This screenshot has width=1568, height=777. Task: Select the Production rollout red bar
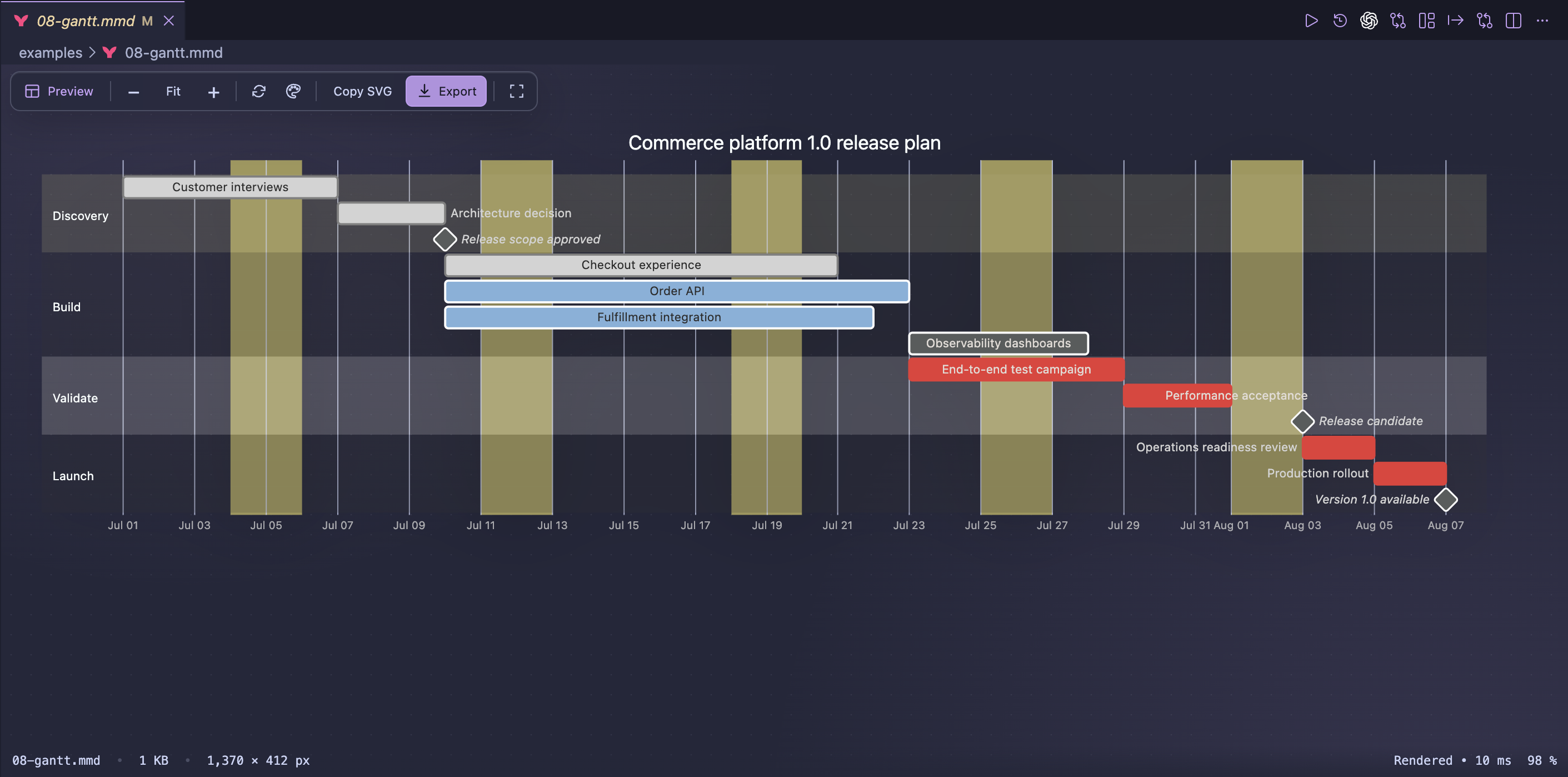(x=1410, y=474)
